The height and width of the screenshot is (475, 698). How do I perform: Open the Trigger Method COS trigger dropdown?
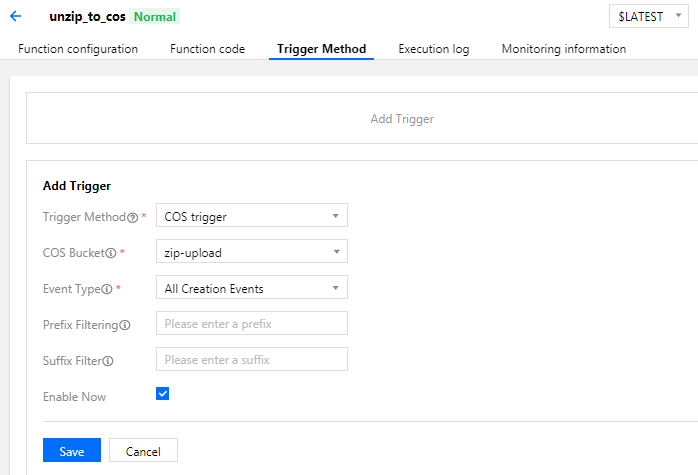pyautogui.click(x=252, y=215)
